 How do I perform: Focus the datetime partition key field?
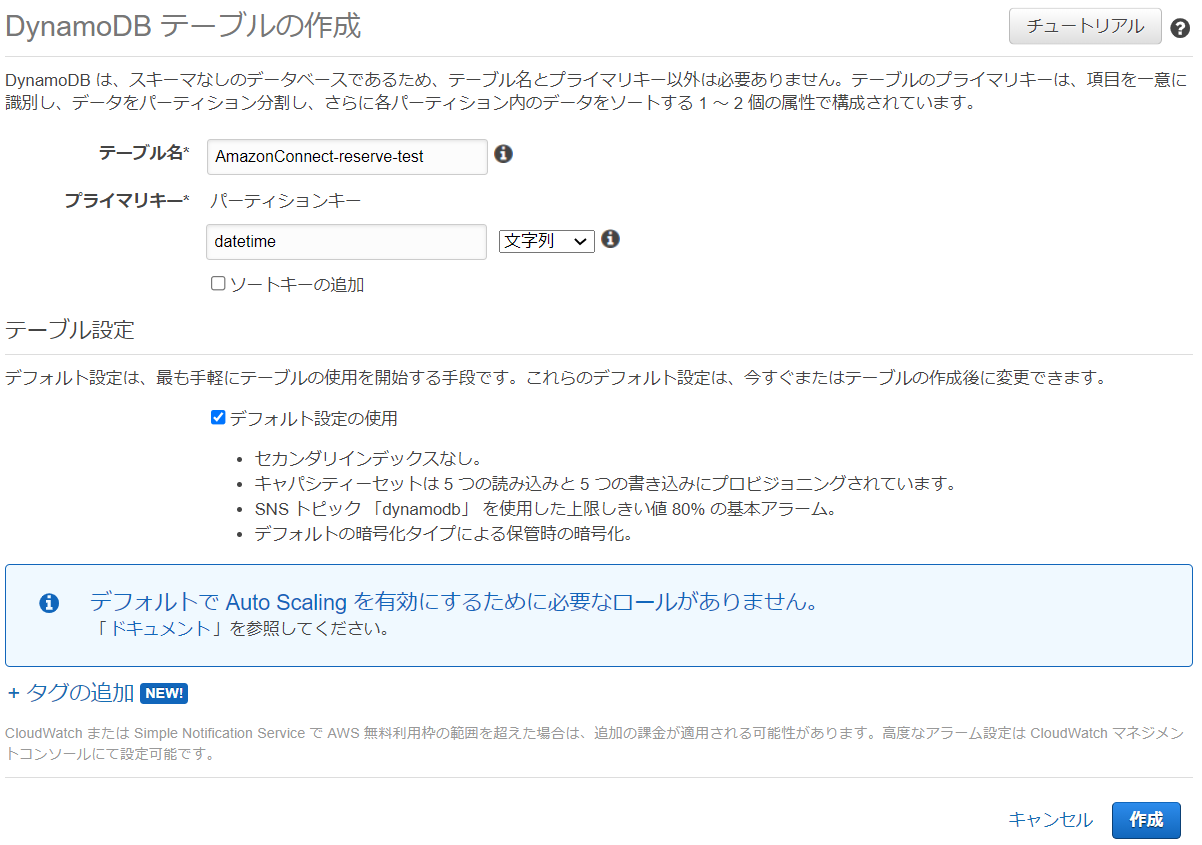coord(347,242)
